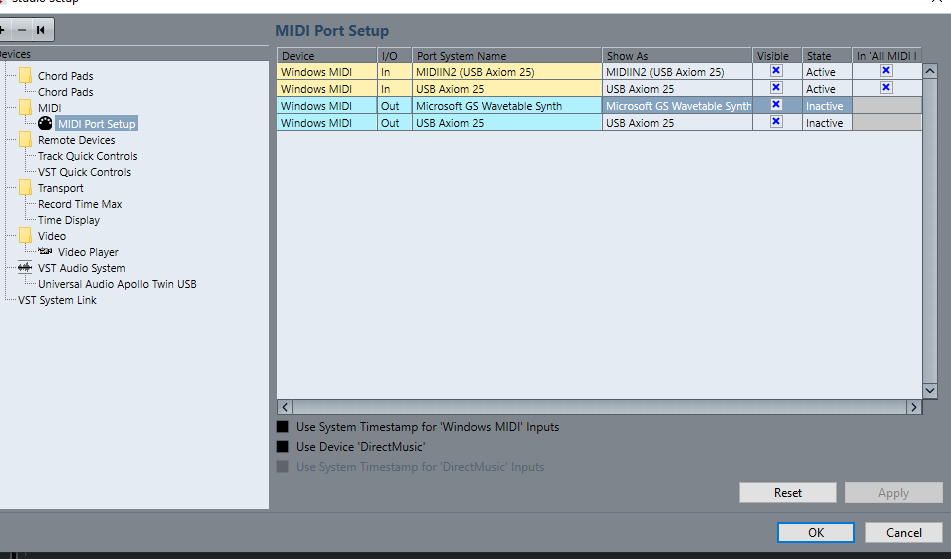
Task: Click OK to confirm studio setup
Action: [x=816, y=532]
